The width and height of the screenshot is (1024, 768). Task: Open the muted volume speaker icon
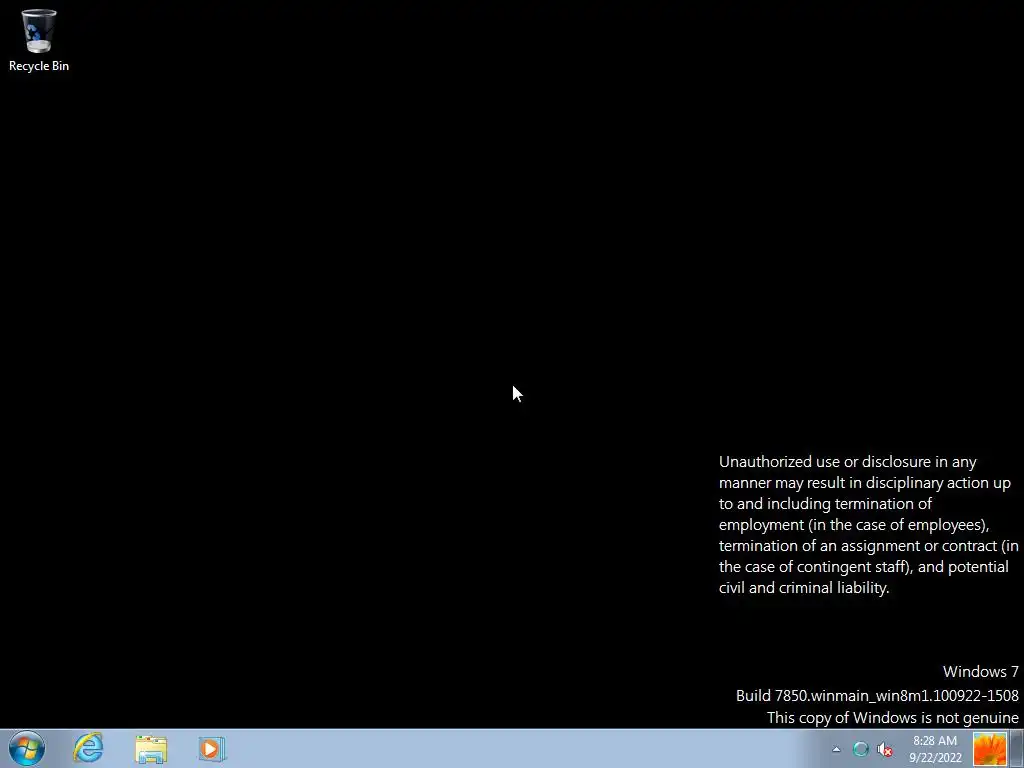tap(884, 749)
